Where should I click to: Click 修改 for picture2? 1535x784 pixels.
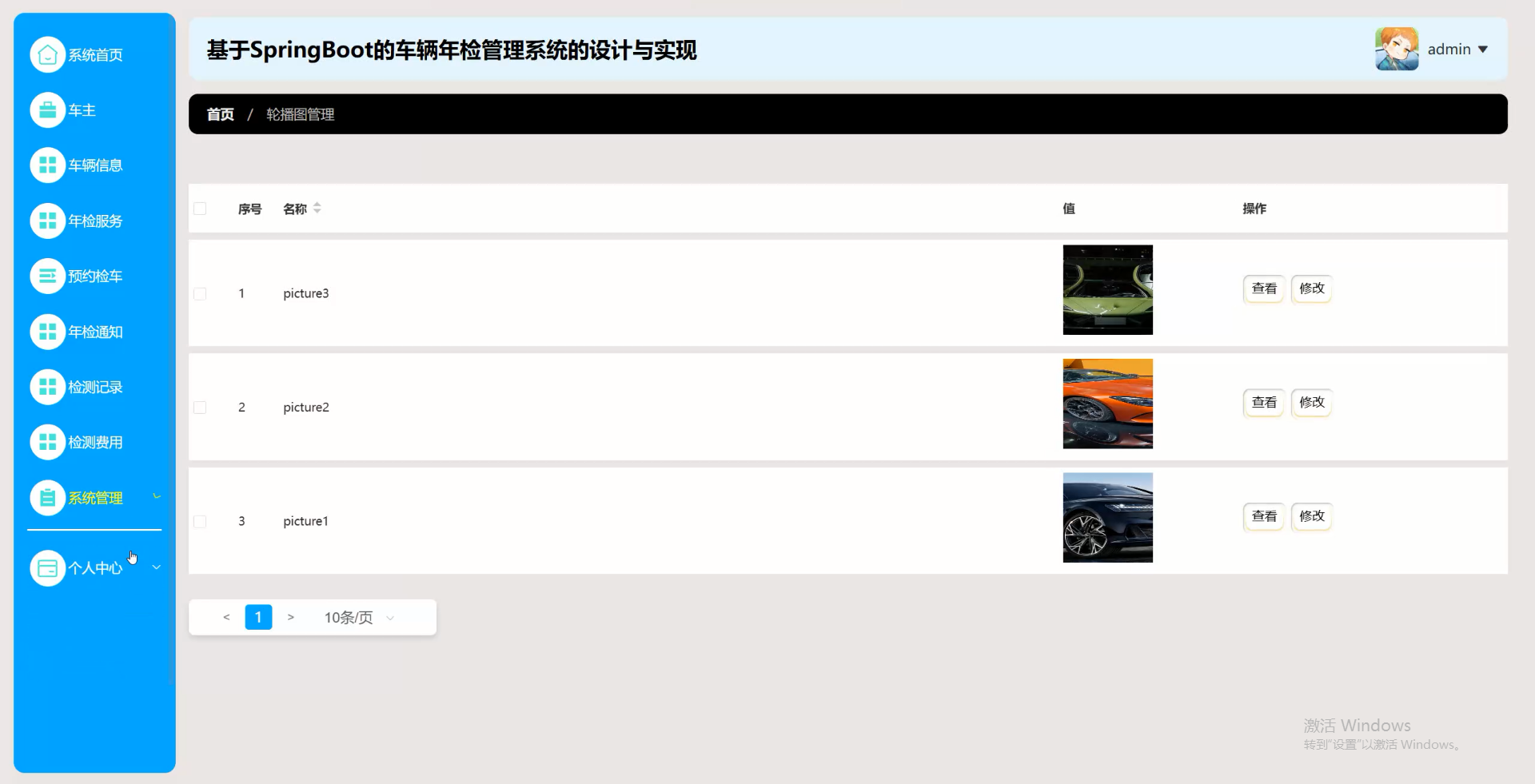click(1312, 403)
